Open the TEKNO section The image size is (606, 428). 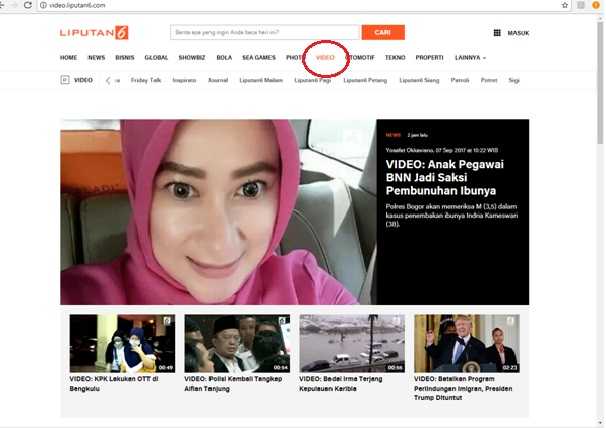tap(395, 58)
